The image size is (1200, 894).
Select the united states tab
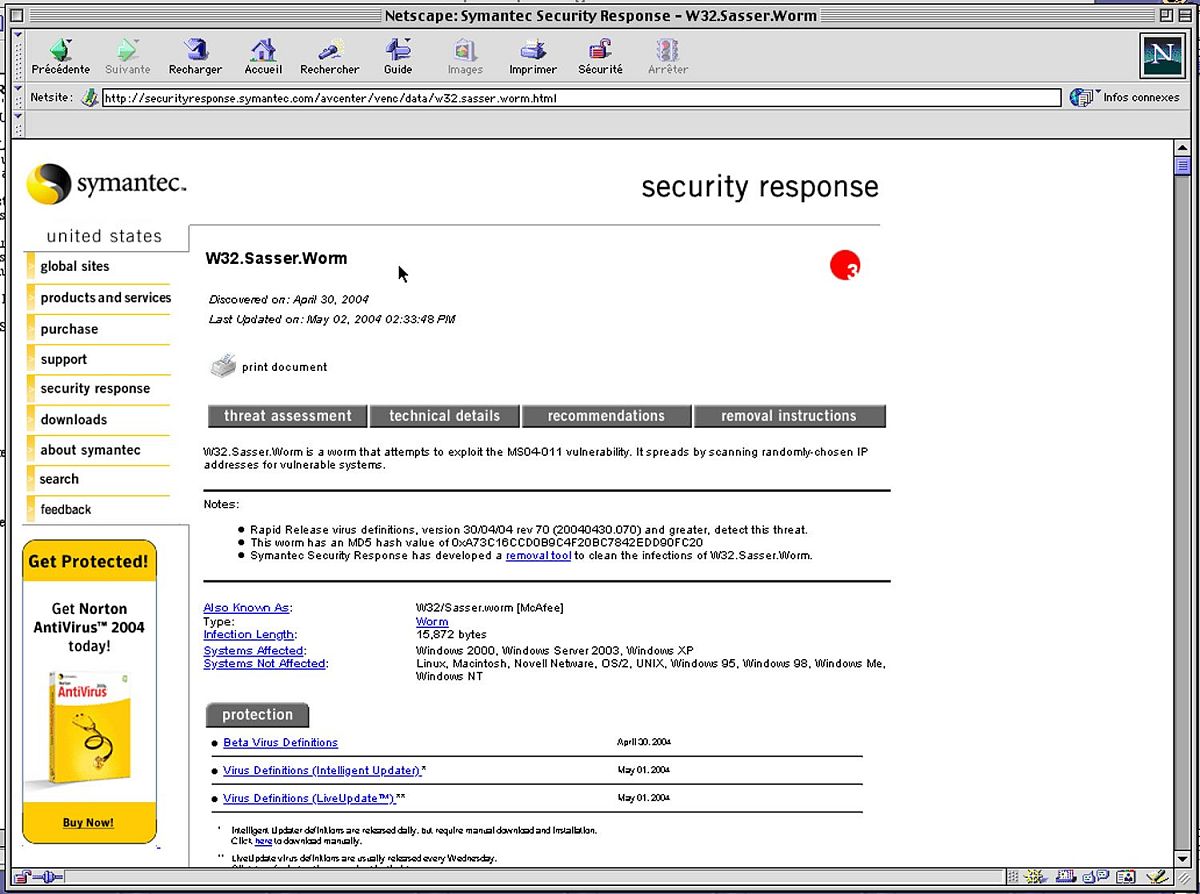coord(104,236)
